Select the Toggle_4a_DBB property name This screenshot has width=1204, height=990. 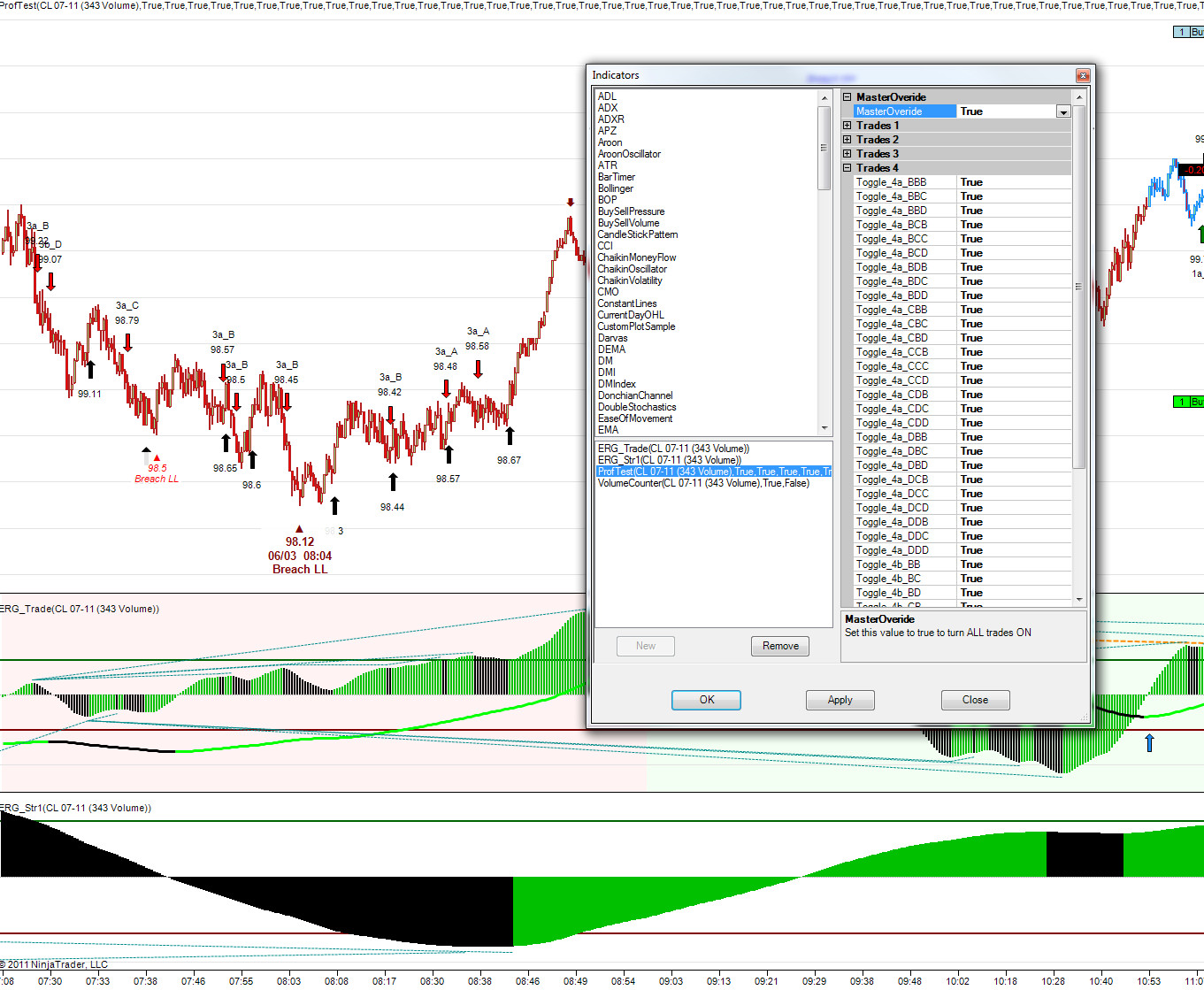pyautogui.click(x=892, y=437)
